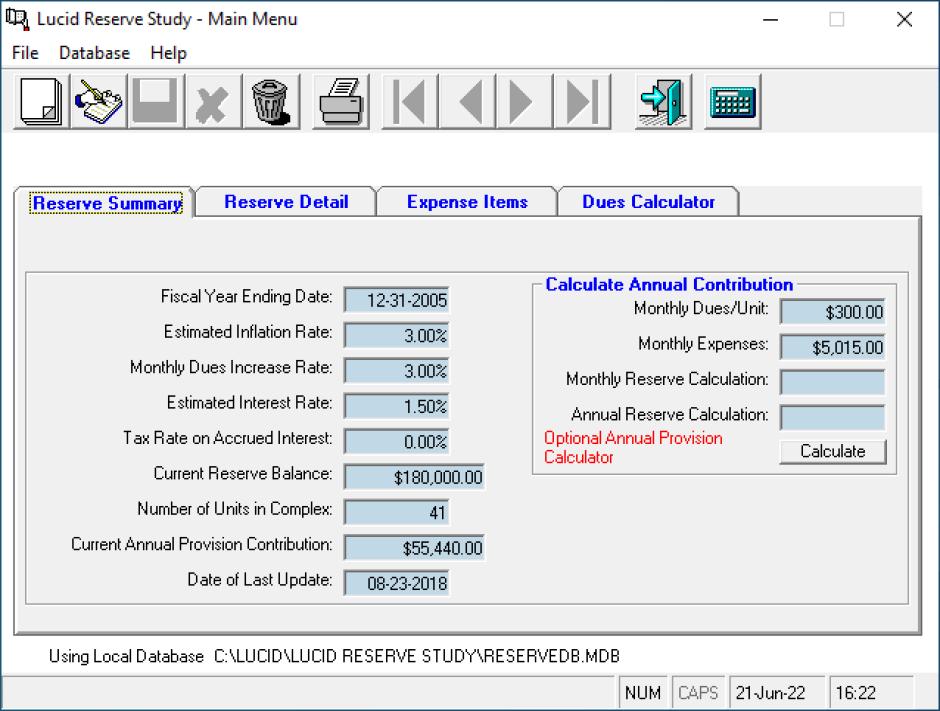Click the Tax Rate on Accrued Interest field
The image size is (940, 711).
coord(396,441)
